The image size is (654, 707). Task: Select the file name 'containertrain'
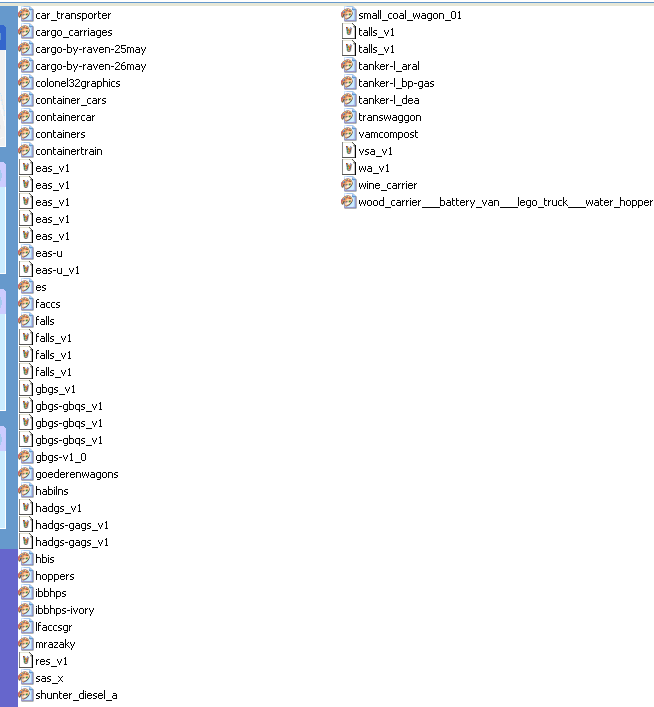(69, 151)
